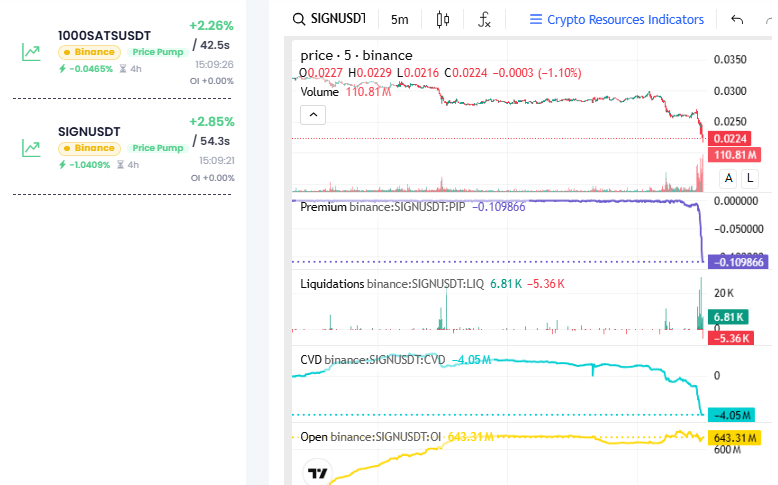Viewport: 778px width, 485px height.
Task: Click the chart icon beside SIGNUSDT
Action: point(31,147)
